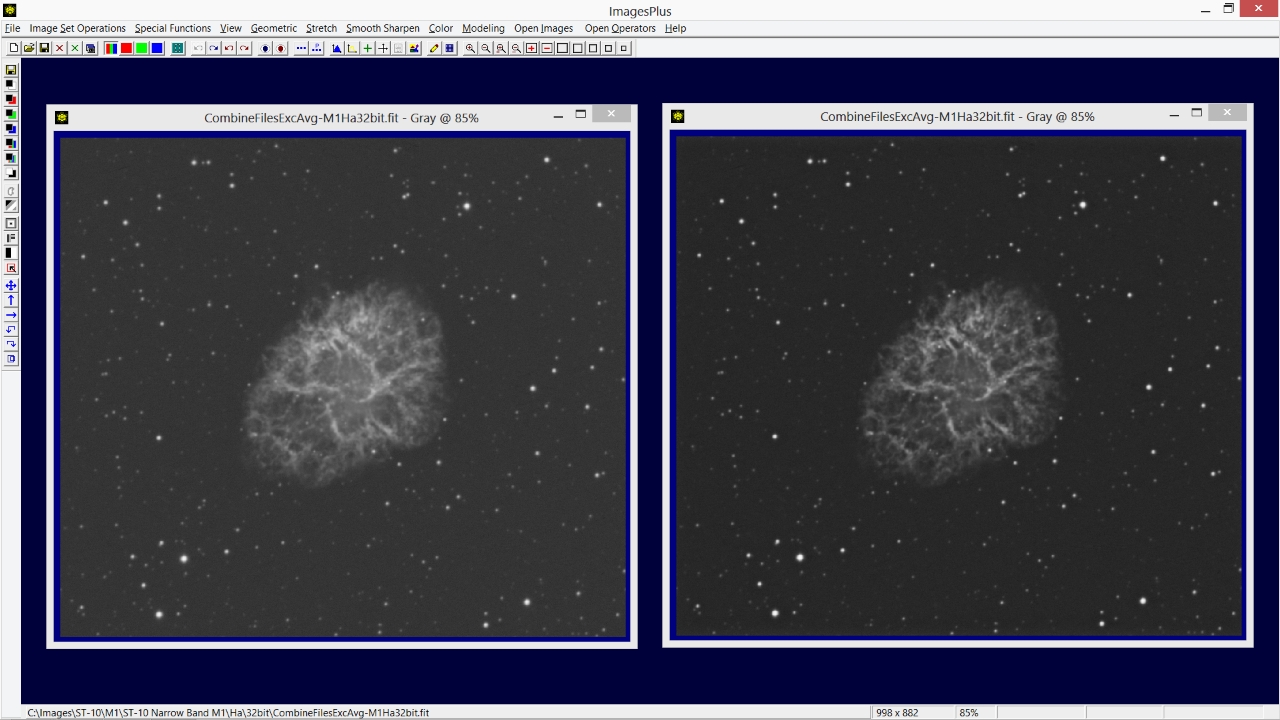
Task: Click the right image window title bar
Action: pyautogui.click(x=957, y=117)
